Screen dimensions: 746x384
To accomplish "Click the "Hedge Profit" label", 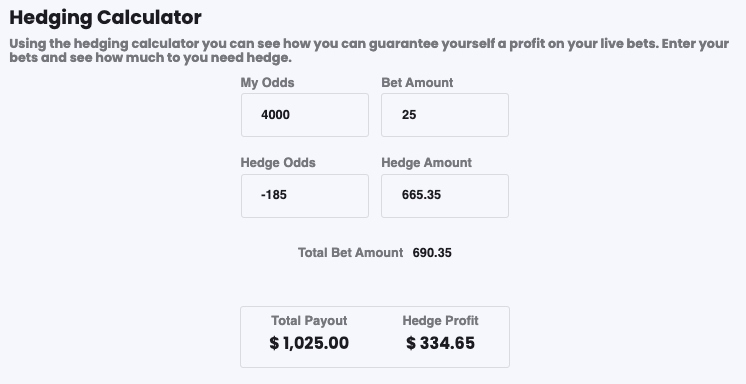I will (441, 321).
